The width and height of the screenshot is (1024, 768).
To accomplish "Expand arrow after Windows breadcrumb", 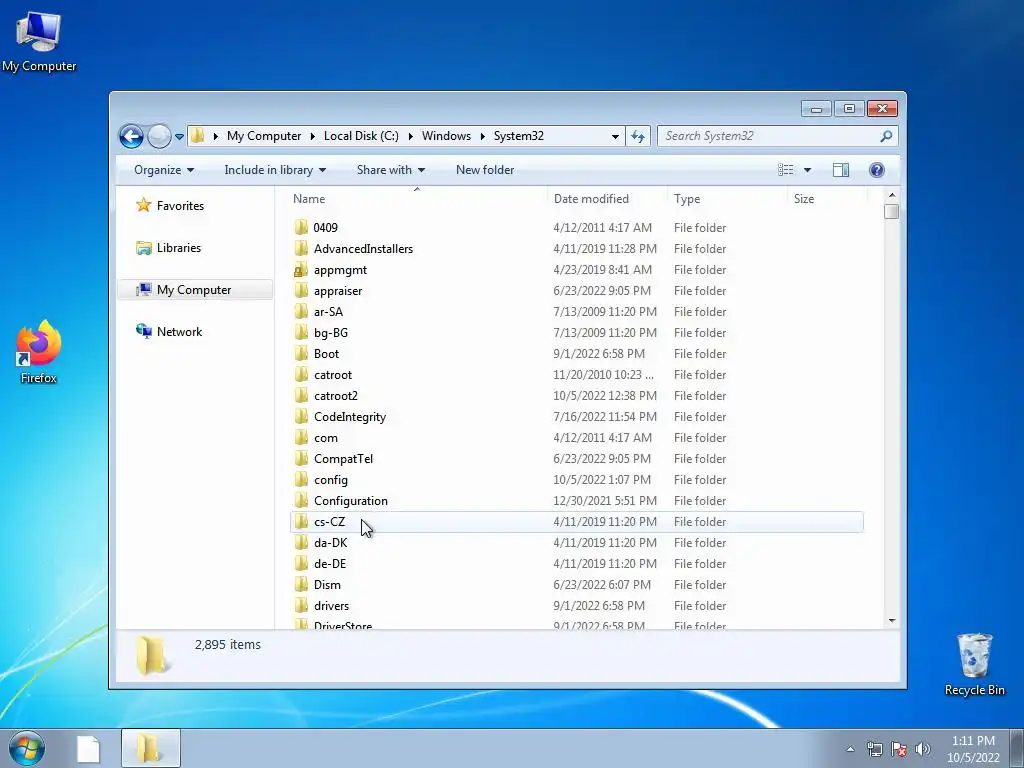I will [483, 136].
